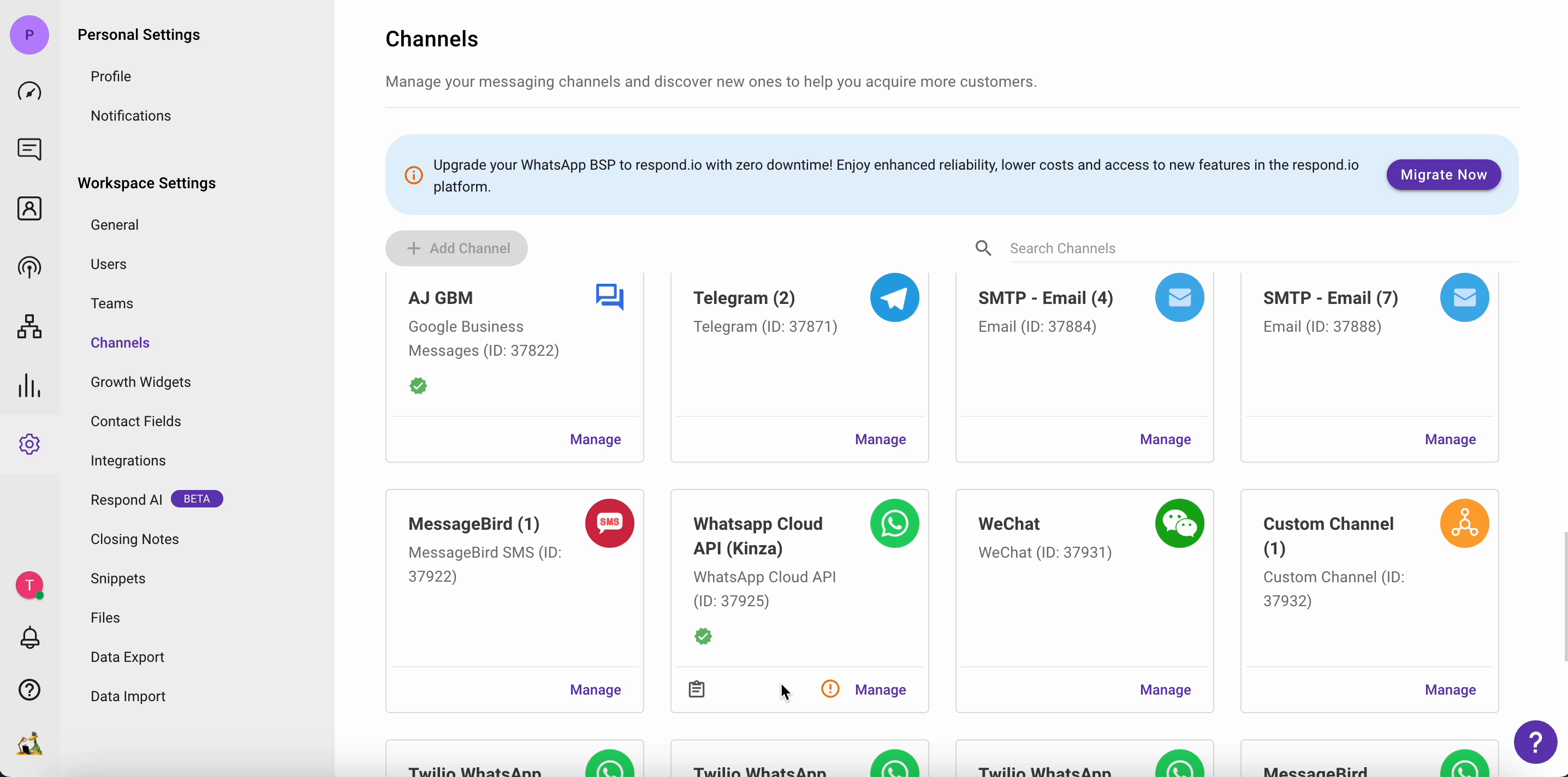Manage the SMTP - Email (7) channel
Viewport: 1568px width, 777px height.
click(1450, 439)
